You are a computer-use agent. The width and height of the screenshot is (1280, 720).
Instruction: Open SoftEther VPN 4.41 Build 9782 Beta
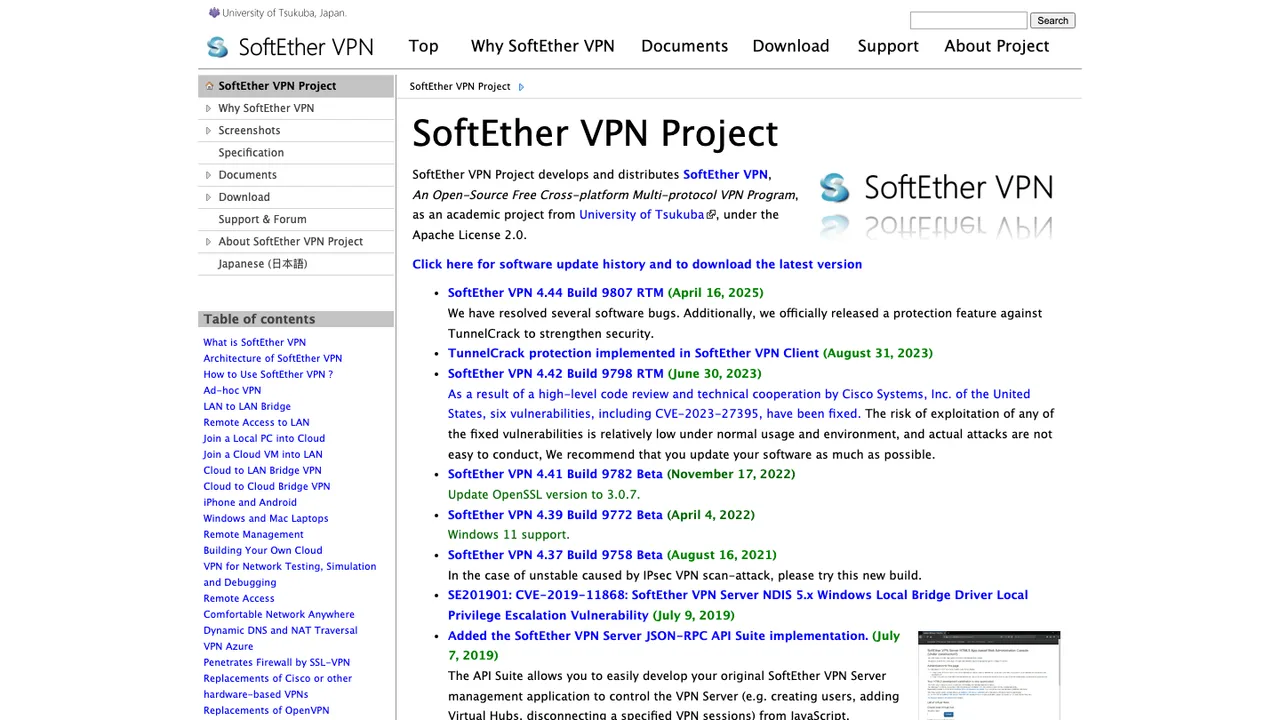click(555, 474)
